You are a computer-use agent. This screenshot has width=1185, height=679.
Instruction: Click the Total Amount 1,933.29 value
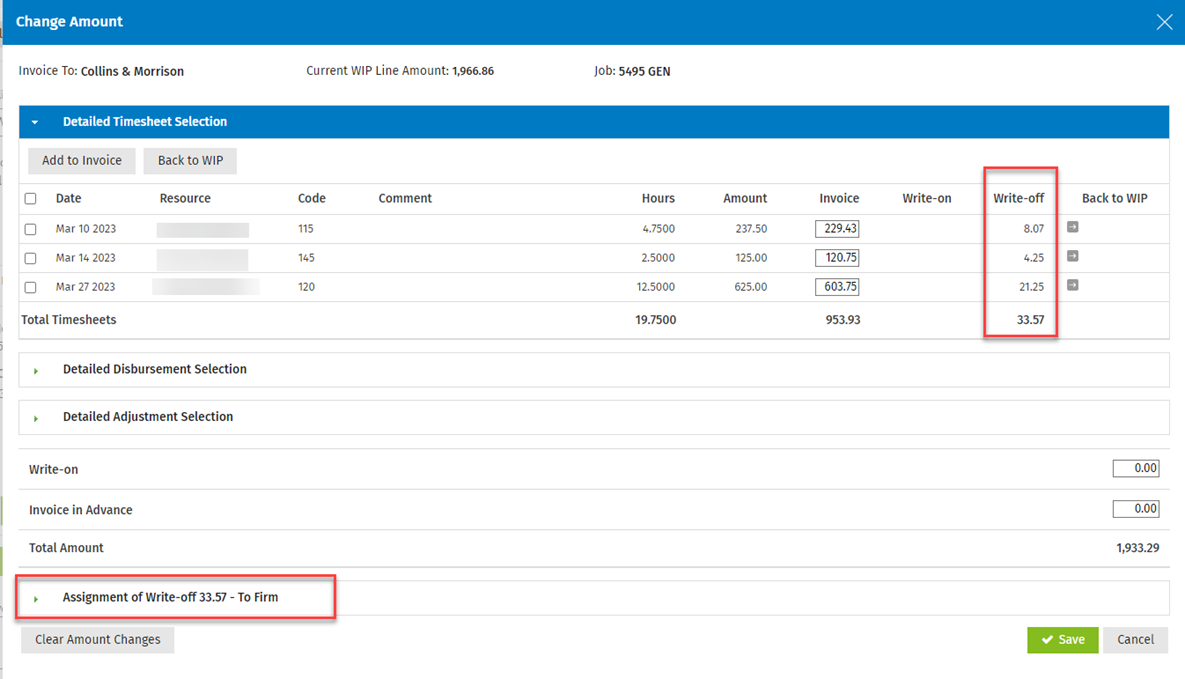tap(1137, 547)
